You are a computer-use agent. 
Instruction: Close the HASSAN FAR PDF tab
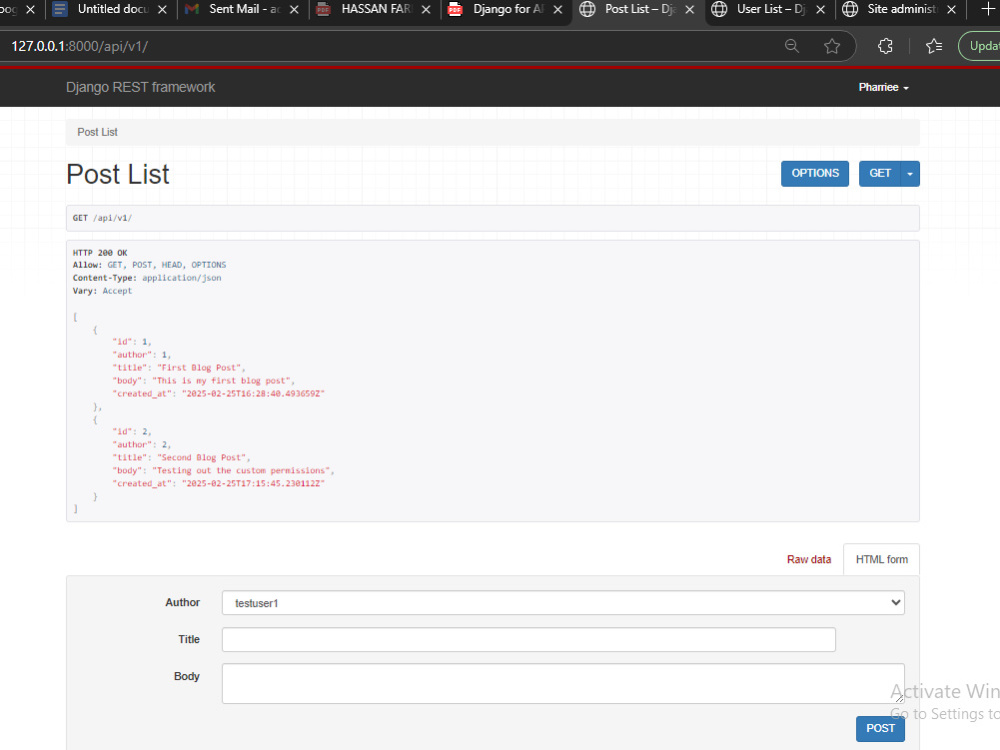click(426, 10)
